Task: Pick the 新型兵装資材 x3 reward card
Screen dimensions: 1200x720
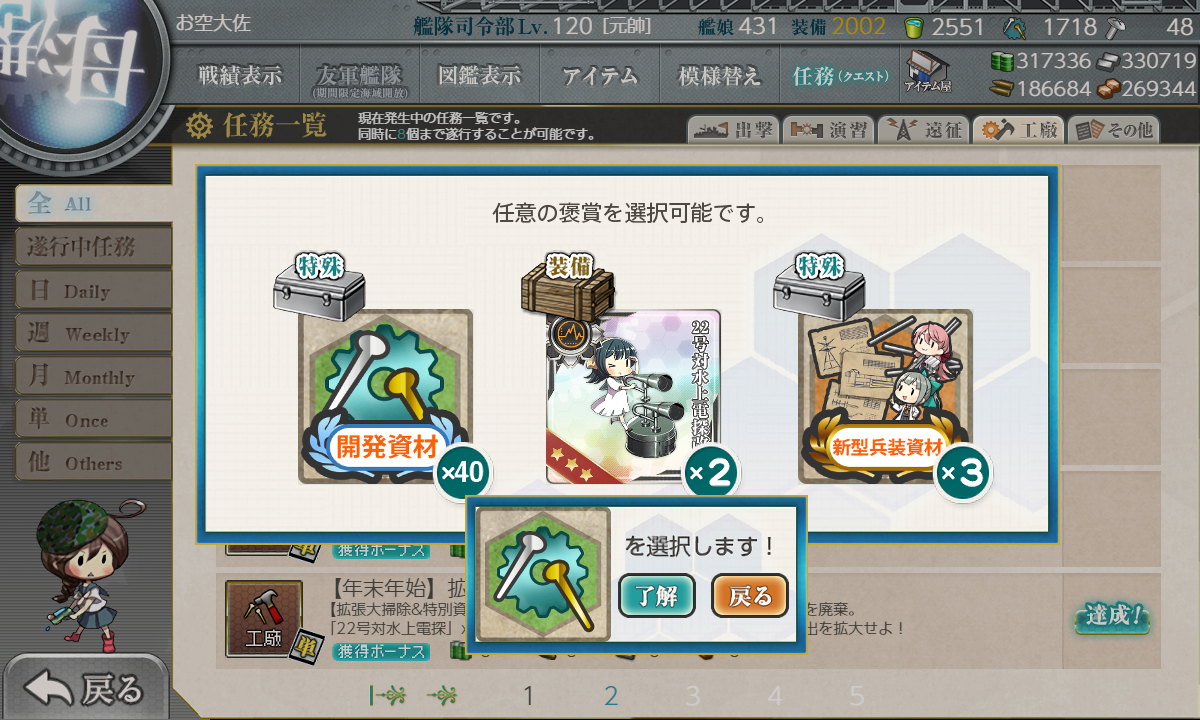Action: pos(885,397)
